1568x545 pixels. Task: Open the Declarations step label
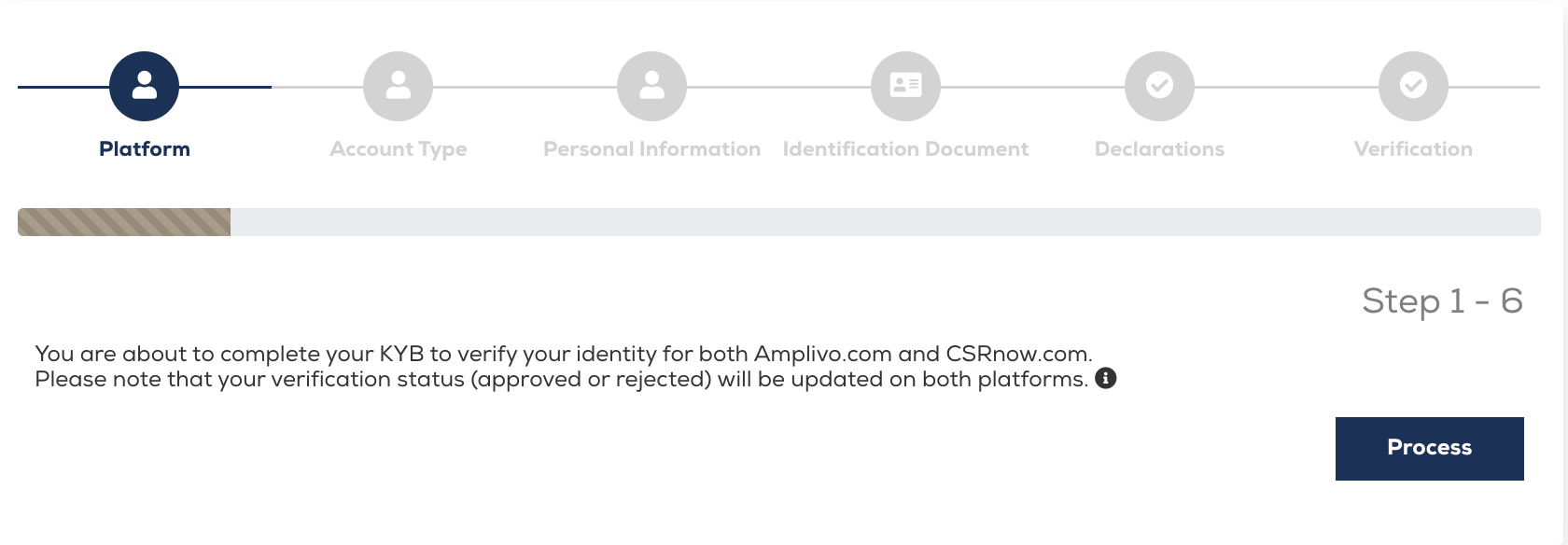1159,149
